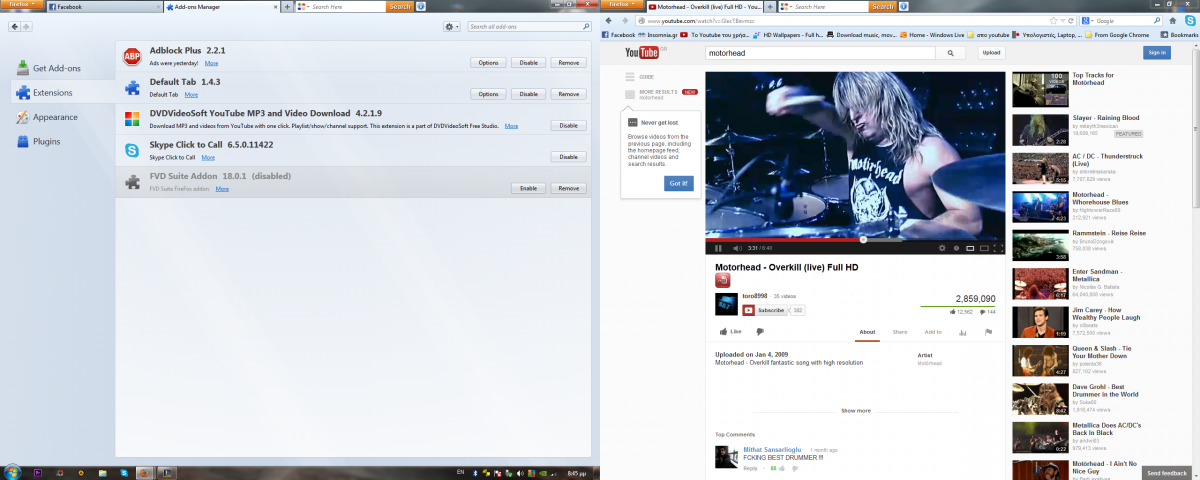Open the YouTube Guide menu icon
Viewport: 1200px width, 480px height.
pyautogui.click(x=630, y=76)
